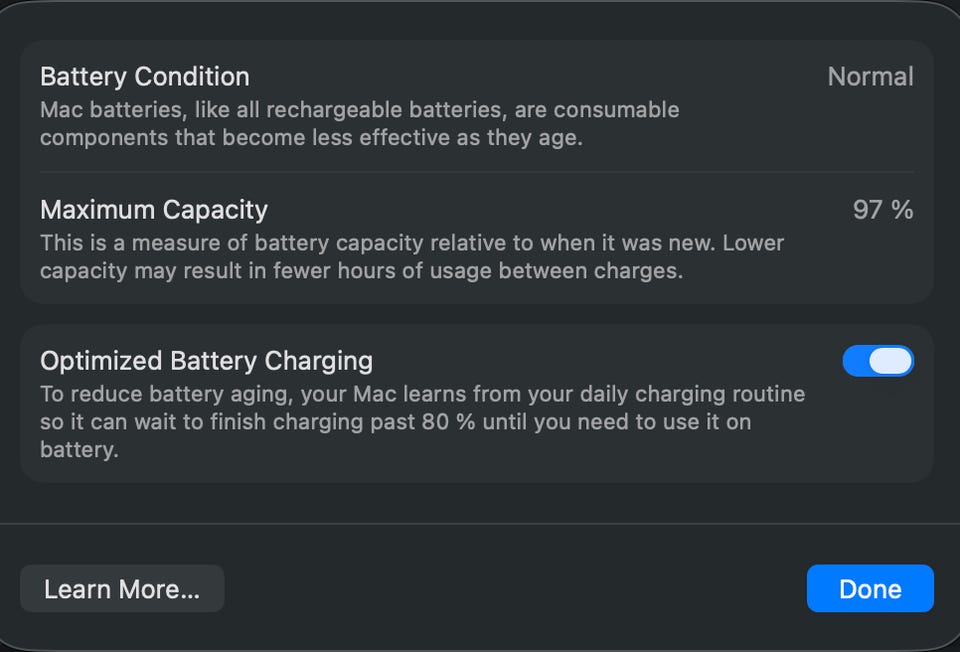Click the Optimized Battery Charging title
This screenshot has height=652, width=960.
206,360
